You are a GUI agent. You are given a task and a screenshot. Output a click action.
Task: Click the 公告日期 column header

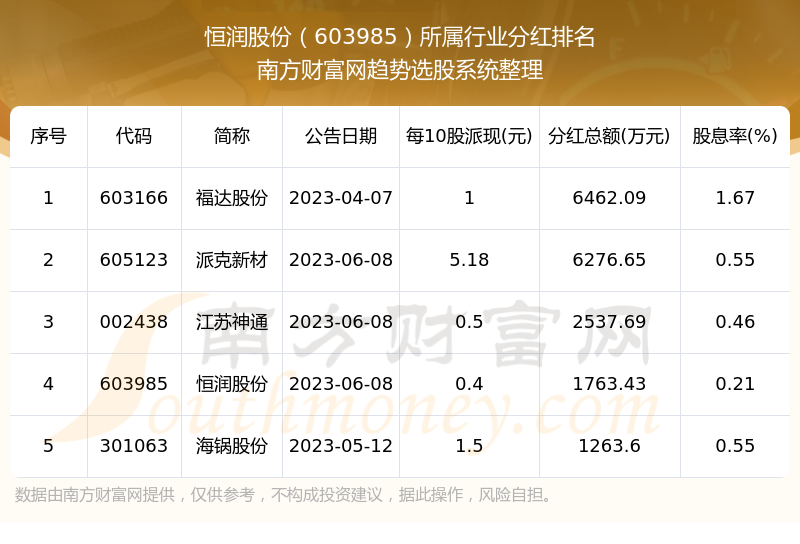pyautogui.click(x=341, y=136)
